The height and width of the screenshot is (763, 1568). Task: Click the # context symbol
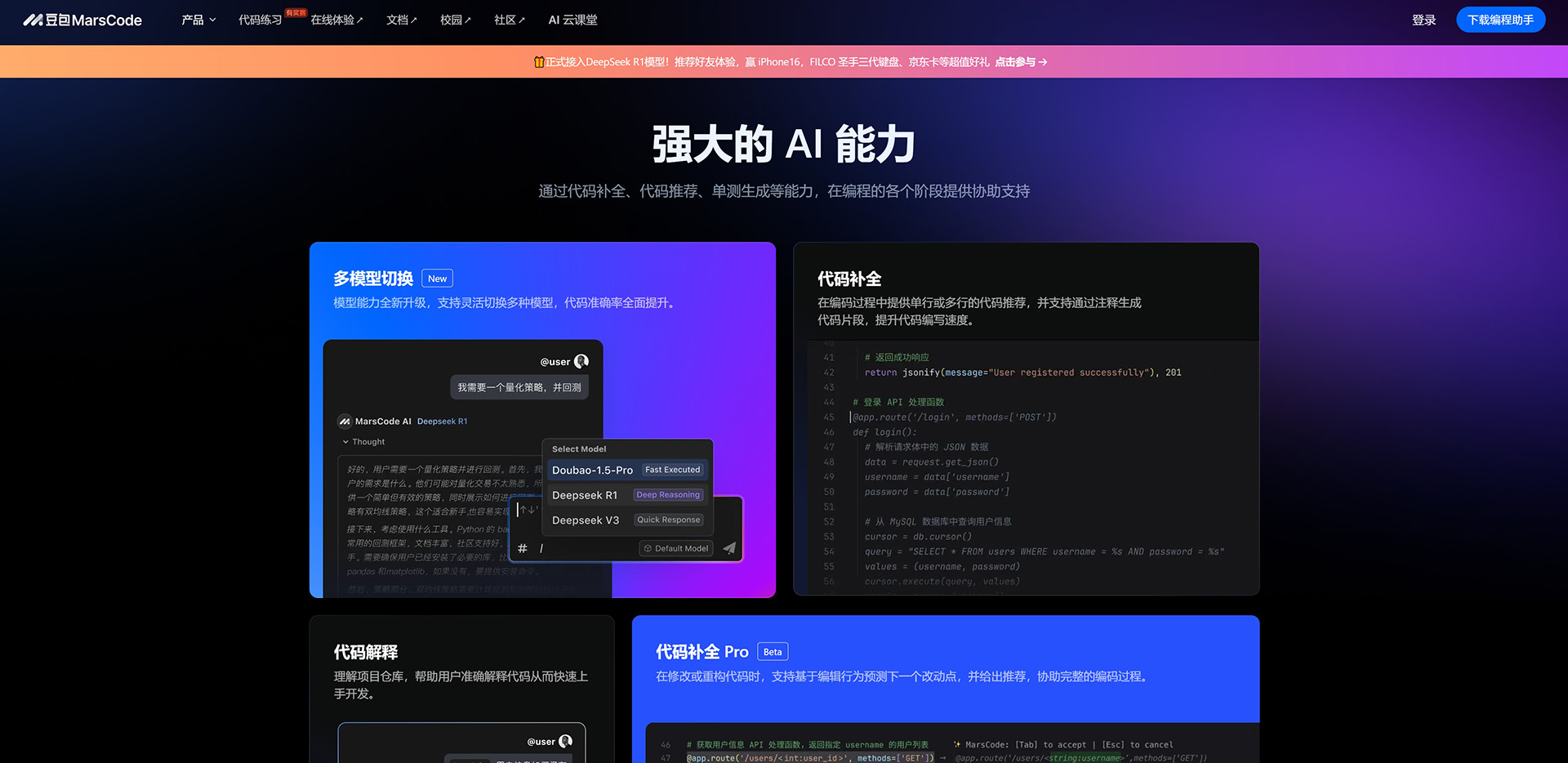(523, 548)
